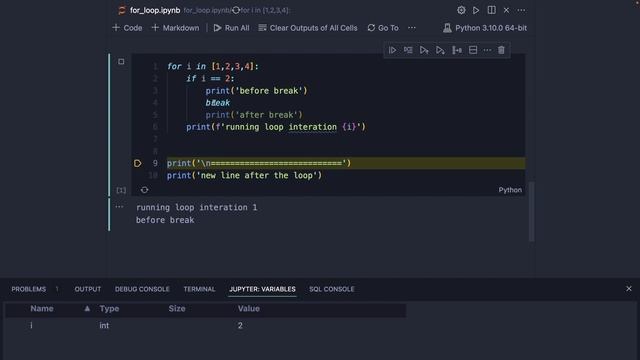The height and width of the screenshot is (360, 640).
Task: Click the 'if i == 2:' code line
Action: pos(210,78)
